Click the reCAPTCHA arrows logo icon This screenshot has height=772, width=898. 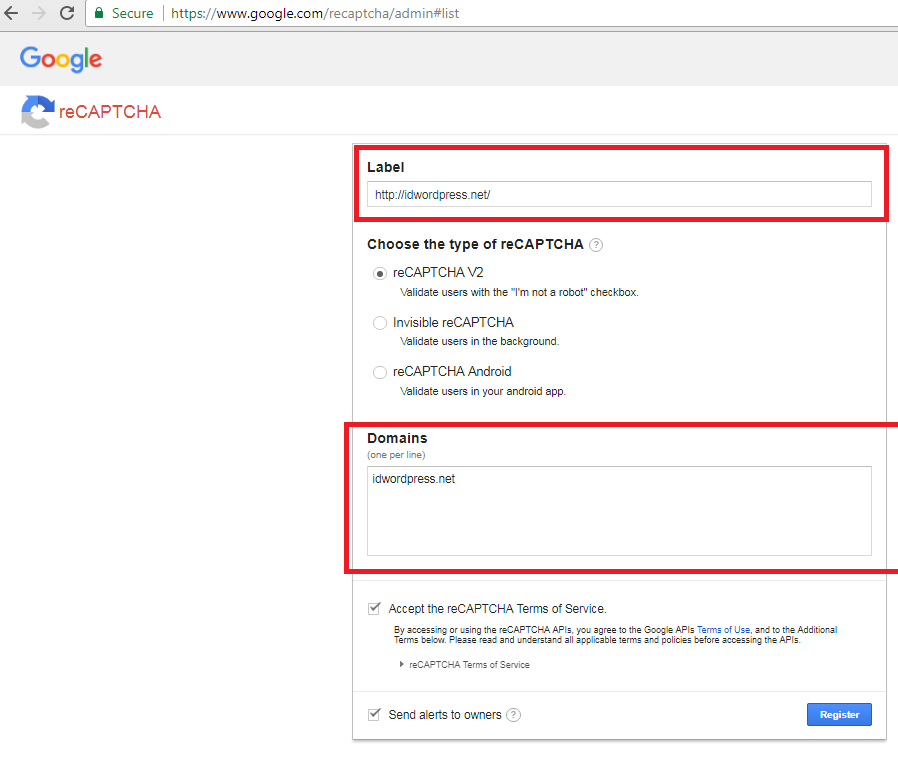point(37,111)
